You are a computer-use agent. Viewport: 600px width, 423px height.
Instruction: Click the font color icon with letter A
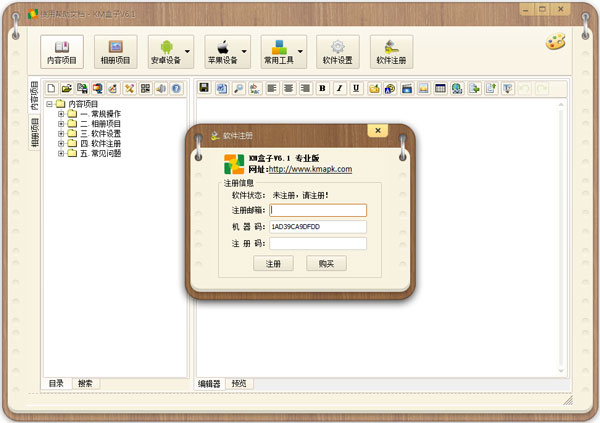[390, 88]
